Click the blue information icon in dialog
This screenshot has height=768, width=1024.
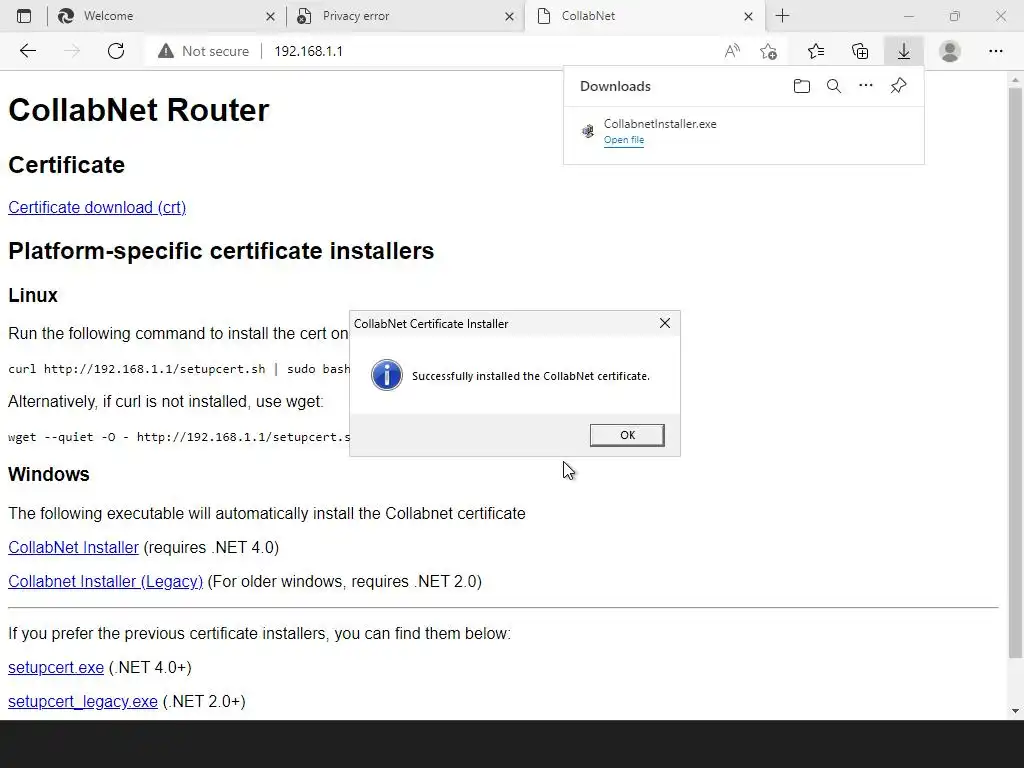(387, 376)
